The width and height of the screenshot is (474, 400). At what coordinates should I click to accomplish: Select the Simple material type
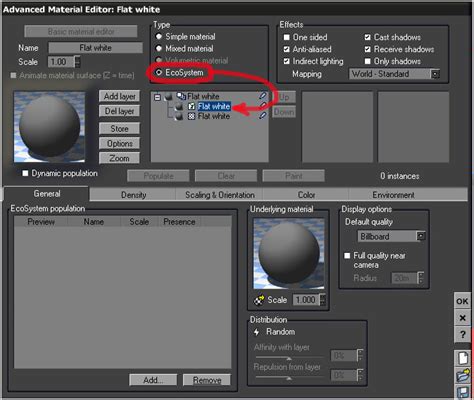[159, 36]
